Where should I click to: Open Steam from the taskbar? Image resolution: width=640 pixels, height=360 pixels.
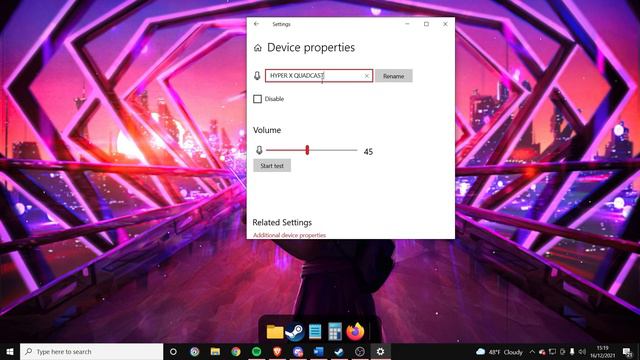click(339, 351)
